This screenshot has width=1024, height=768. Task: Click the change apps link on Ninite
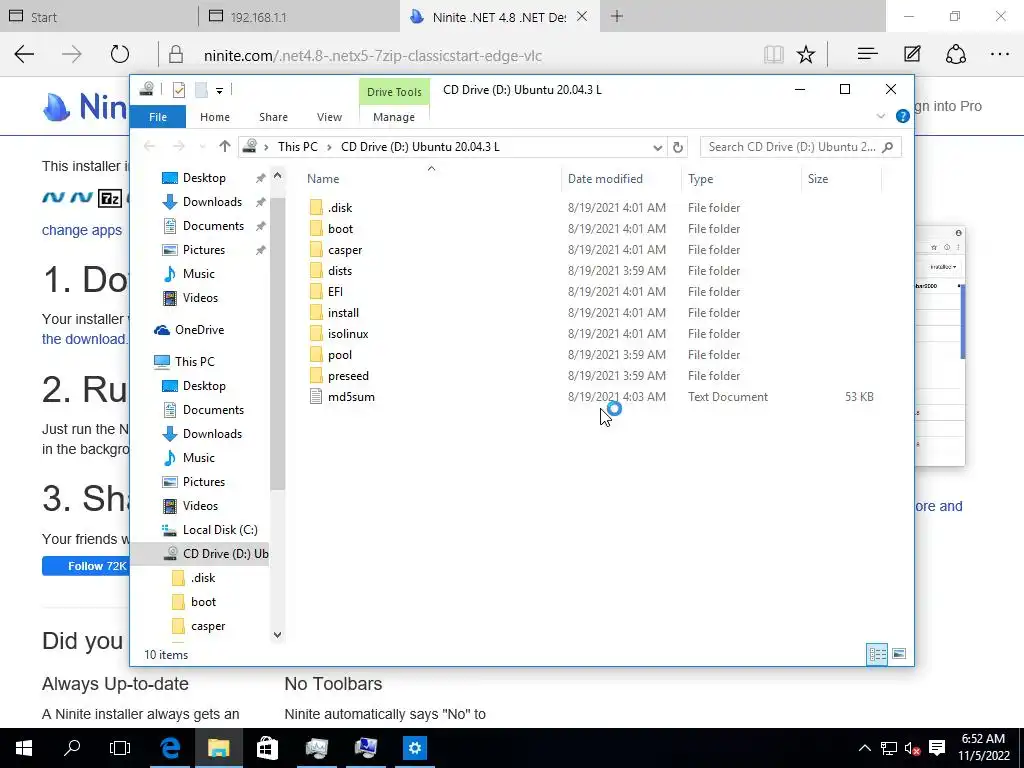pos(82,230)
